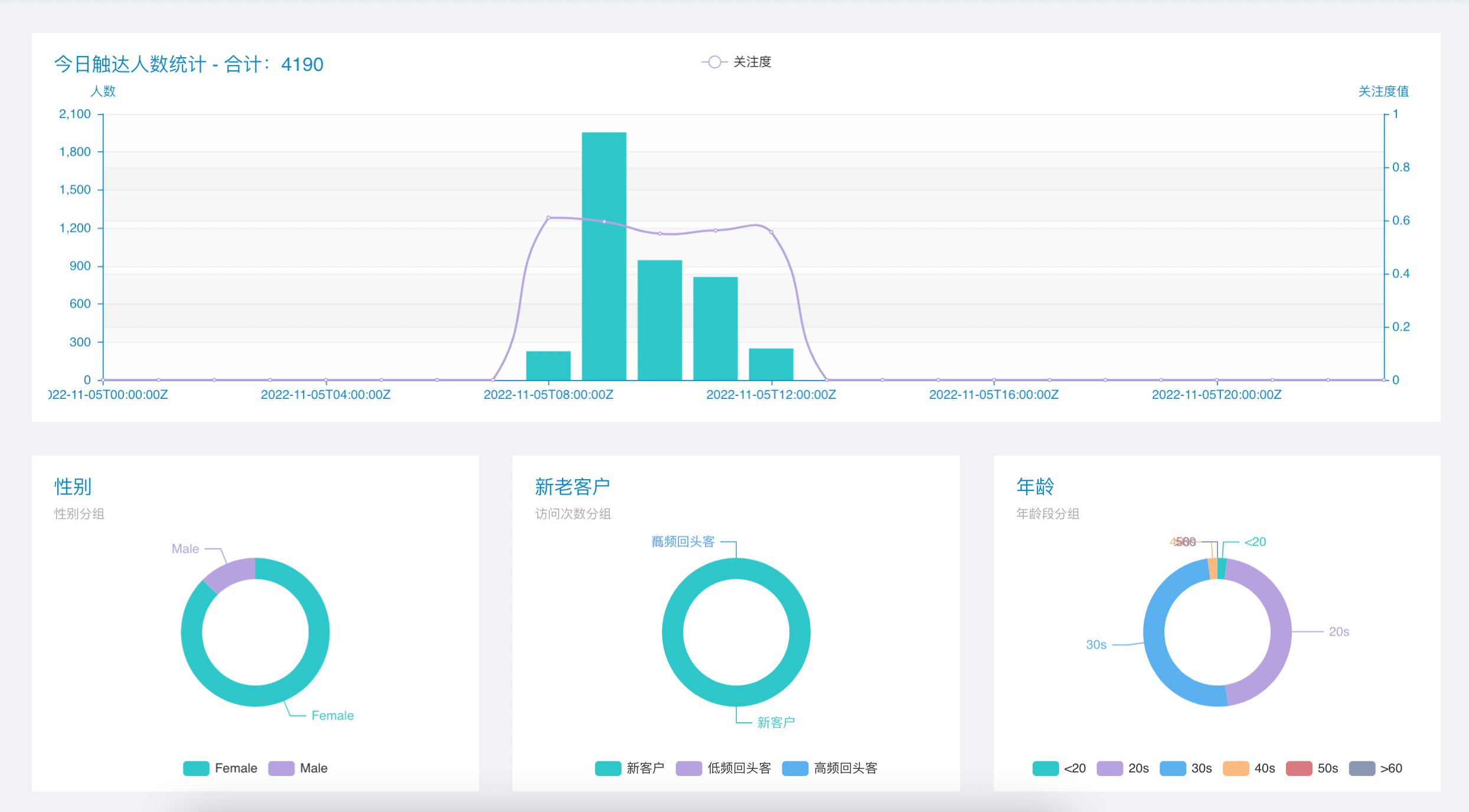This screenshot has width=1469, height=812.
Task: Click the bar reaching about 810
Action: (x=716, y=328)
